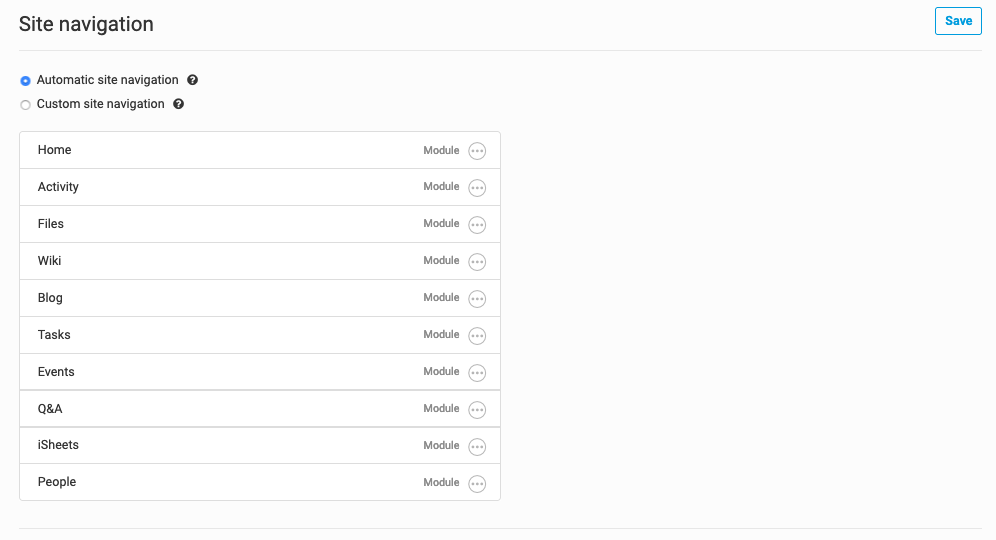Click the Save button
This screenshot has width=996, height=540.
click(958, 21)
